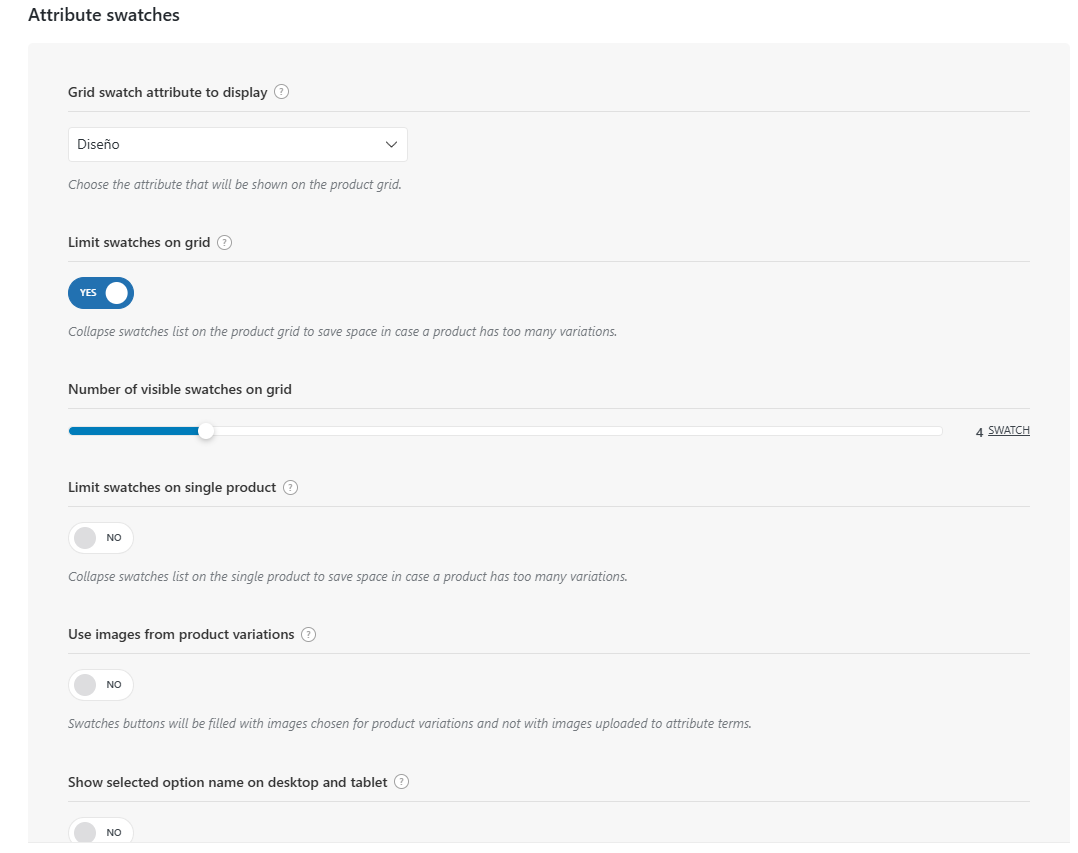This screenshot has width=1078, height=853.
Task: Enable Show selected option name on desktop toggle
Action: (x=100, y=830)
